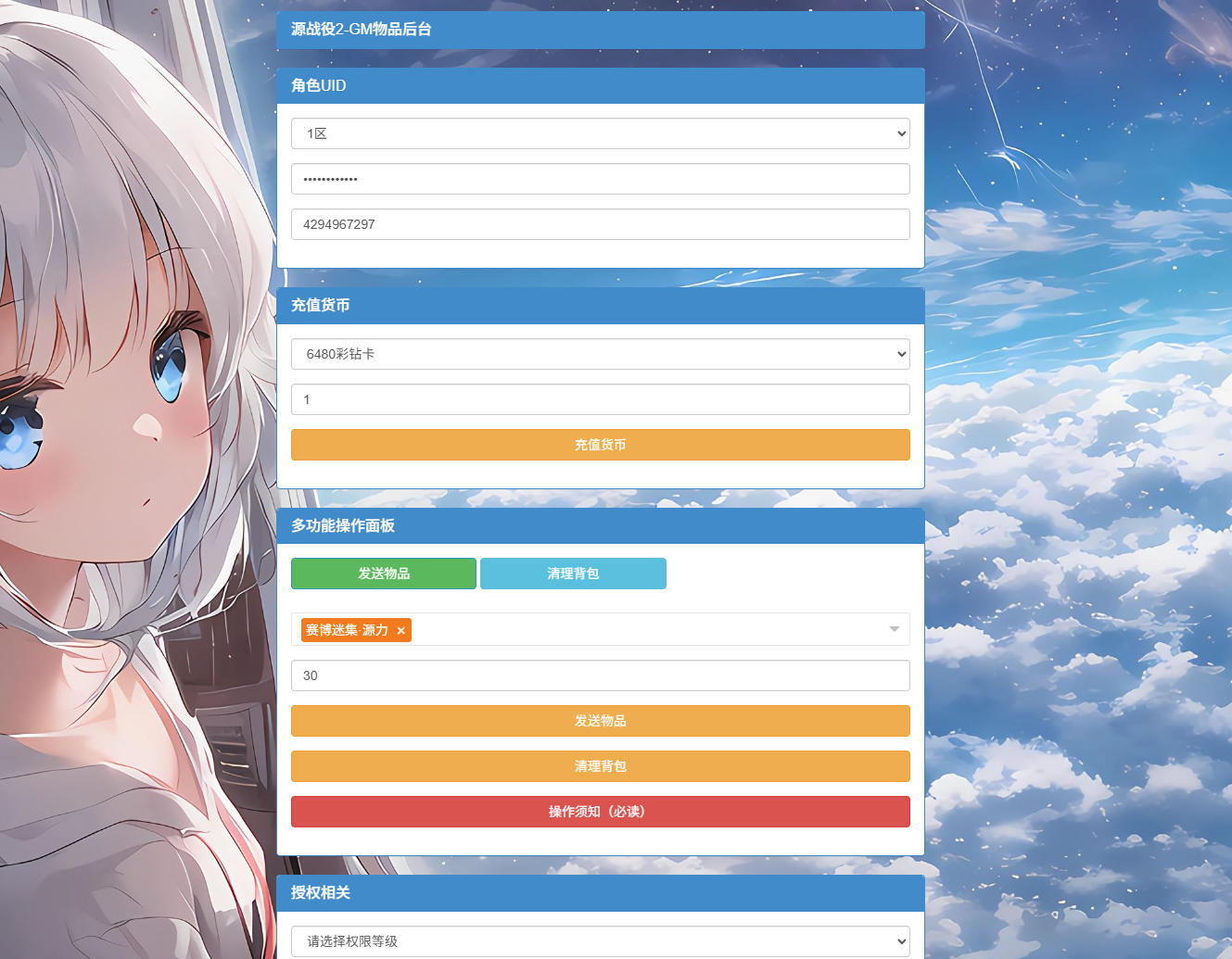Click the 授权相关 panel heading
This screenshot has height=959, width=1232.
point(600,893)
